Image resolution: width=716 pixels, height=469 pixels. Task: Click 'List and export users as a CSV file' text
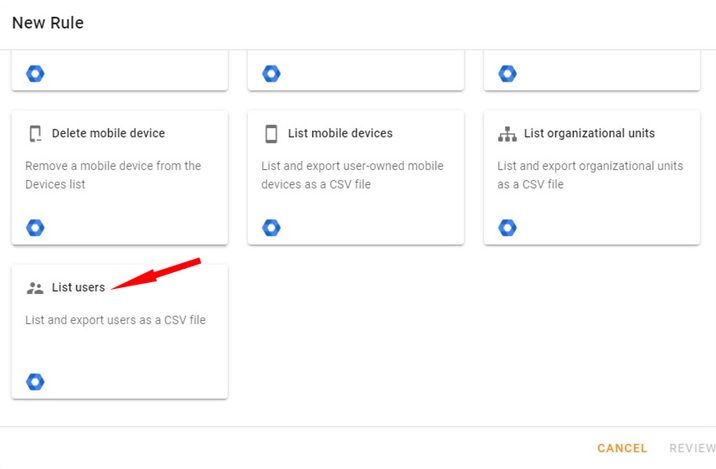(116, 320)
